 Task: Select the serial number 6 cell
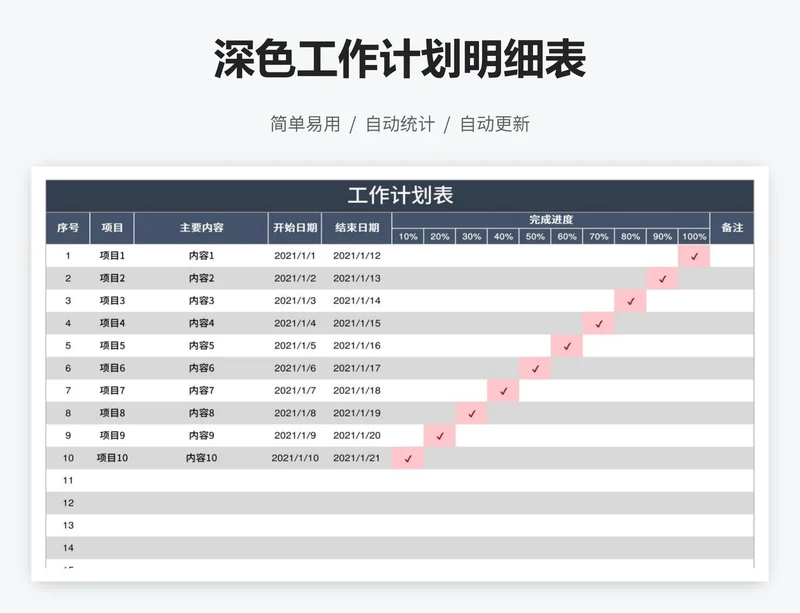pyautogui.click(x=68, y=368)
